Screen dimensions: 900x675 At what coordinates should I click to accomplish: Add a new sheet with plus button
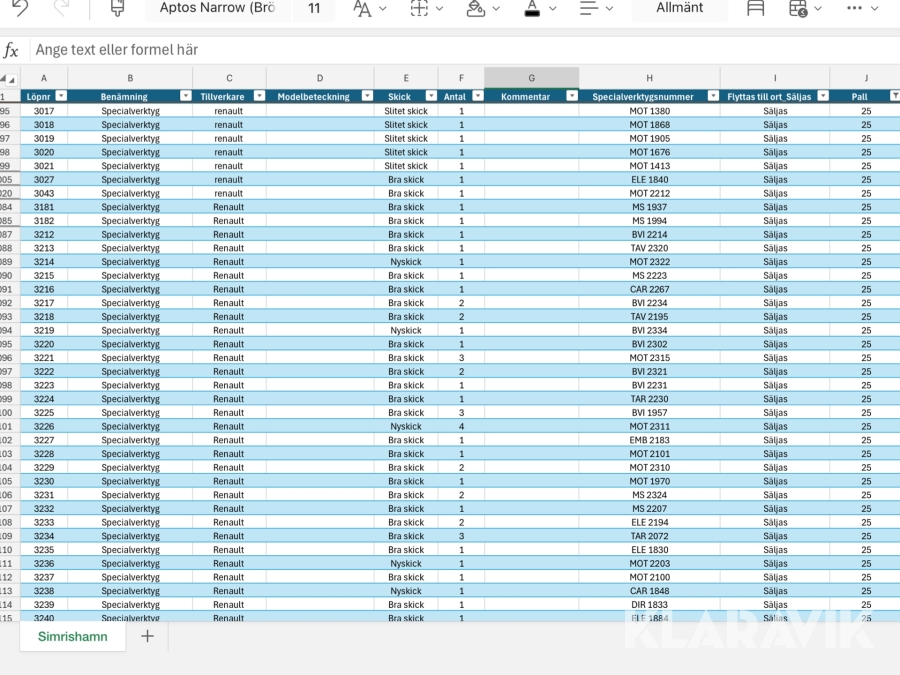[147, 636]
